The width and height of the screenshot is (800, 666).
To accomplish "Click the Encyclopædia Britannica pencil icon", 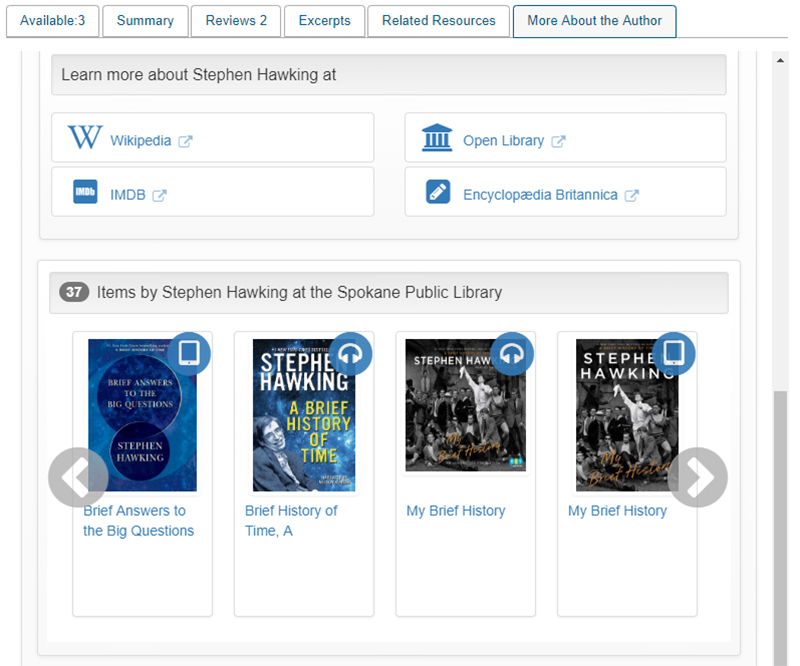I will coord(437,192).
